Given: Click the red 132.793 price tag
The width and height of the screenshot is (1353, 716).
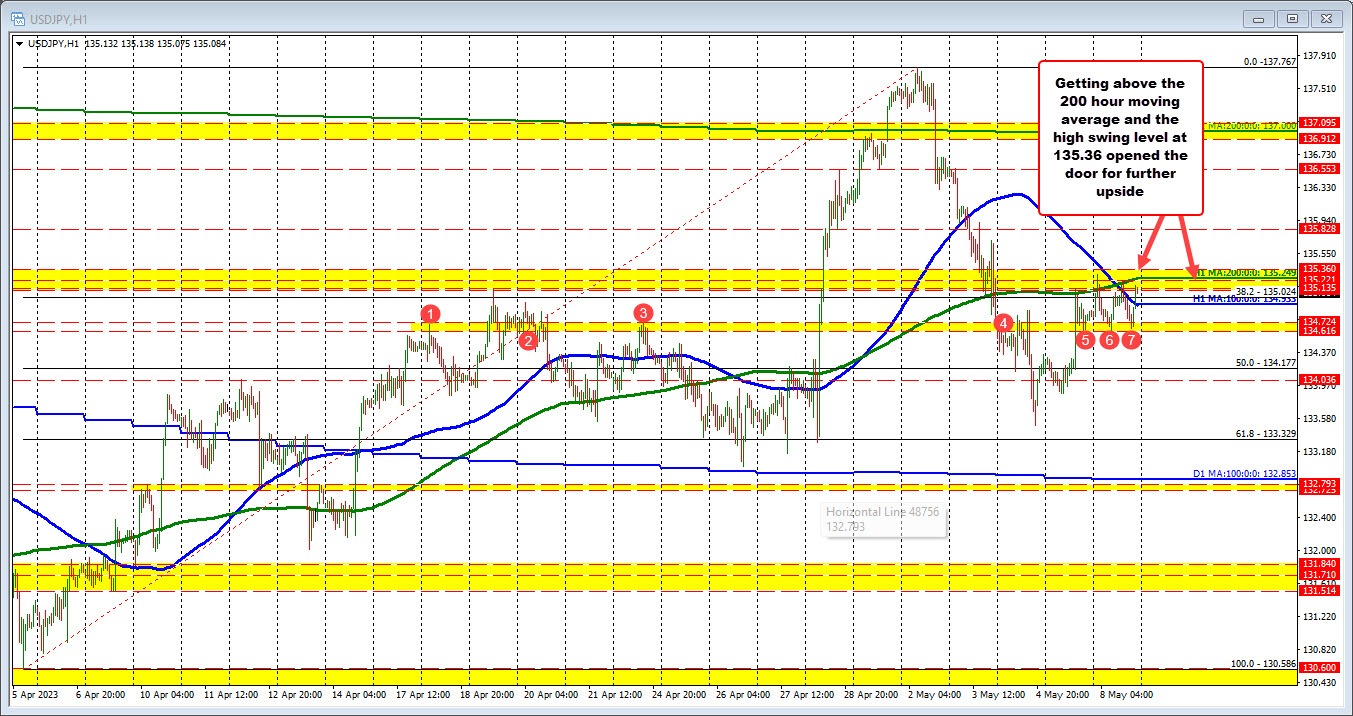Looking at the screenshot, I should point(1321,483).
